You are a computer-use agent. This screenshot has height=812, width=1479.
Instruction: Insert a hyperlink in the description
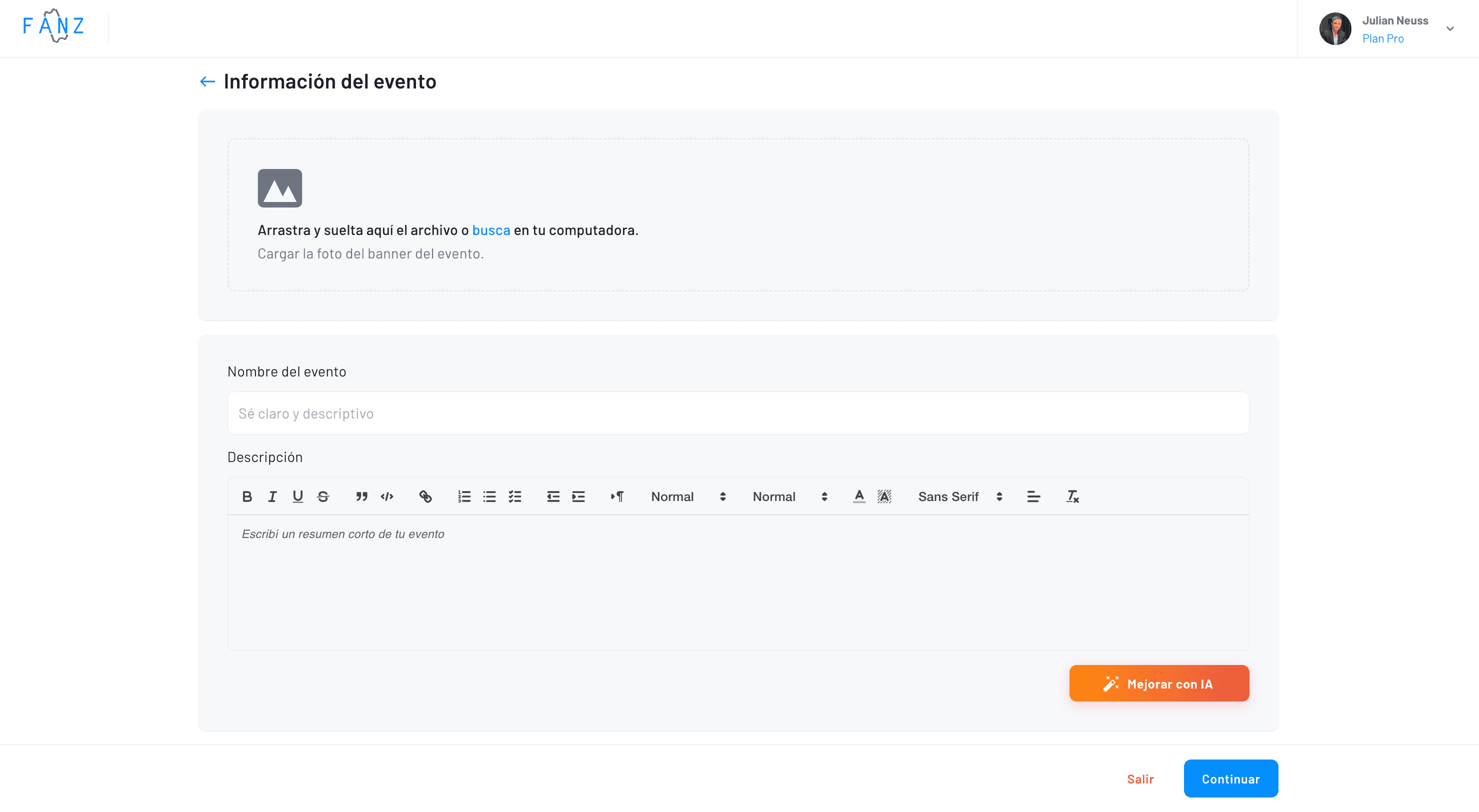[426, 496]
